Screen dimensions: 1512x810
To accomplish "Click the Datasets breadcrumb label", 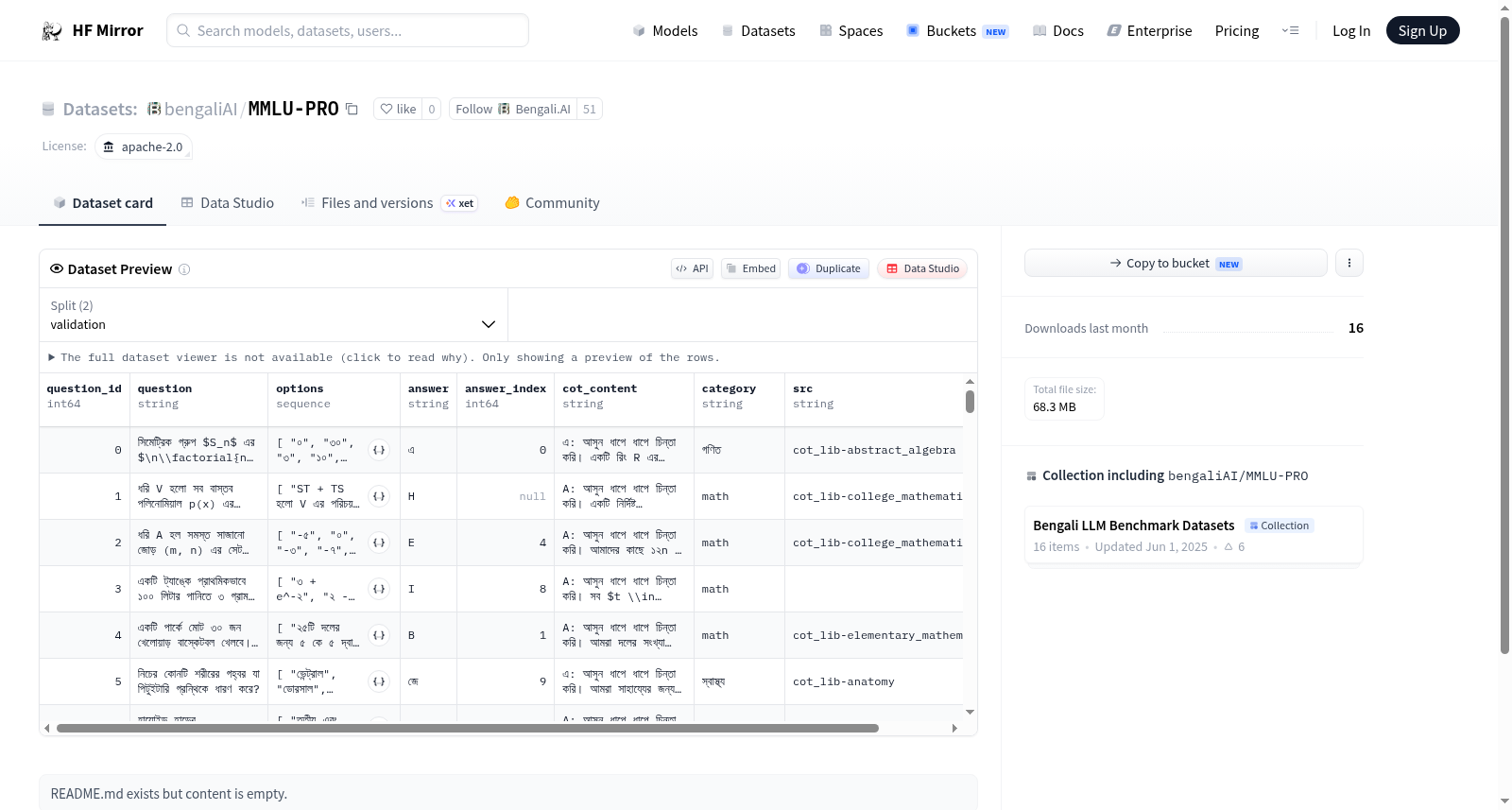I will point(100,110).
